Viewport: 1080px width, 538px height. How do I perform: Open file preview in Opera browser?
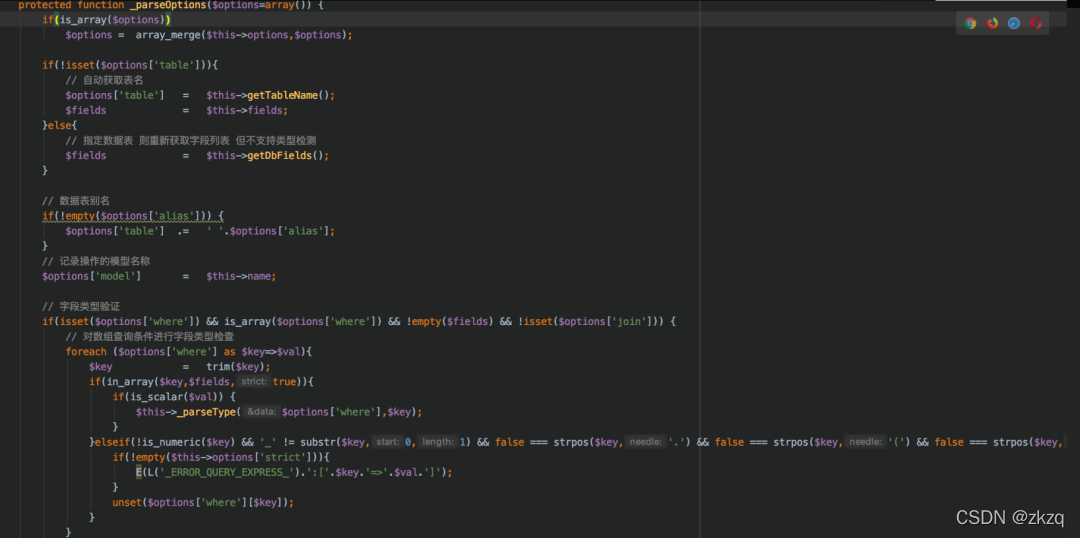pos(1035,23)
